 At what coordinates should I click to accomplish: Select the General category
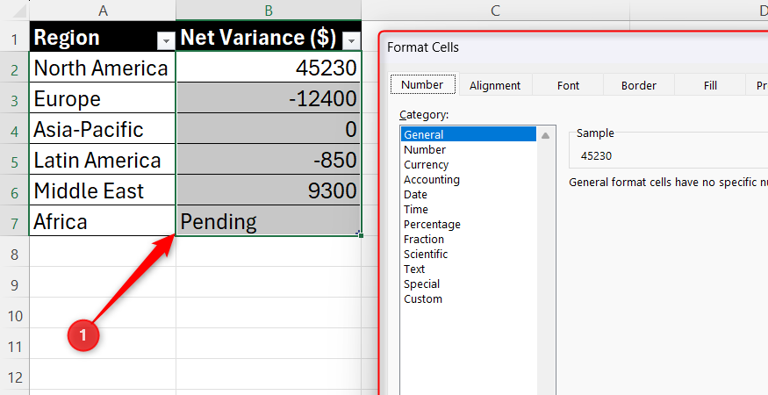coord(468,134)
